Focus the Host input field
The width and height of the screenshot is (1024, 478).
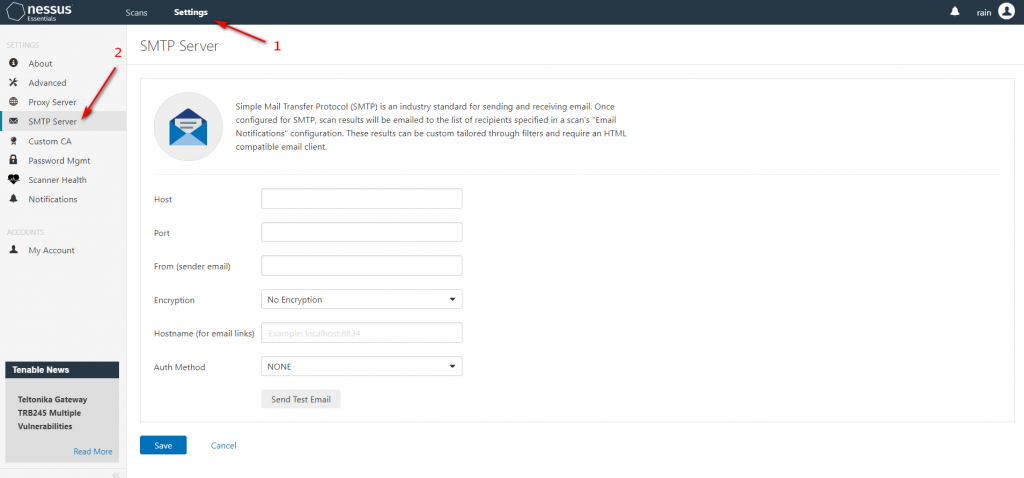pyautogui.click(x=362, y=199)
